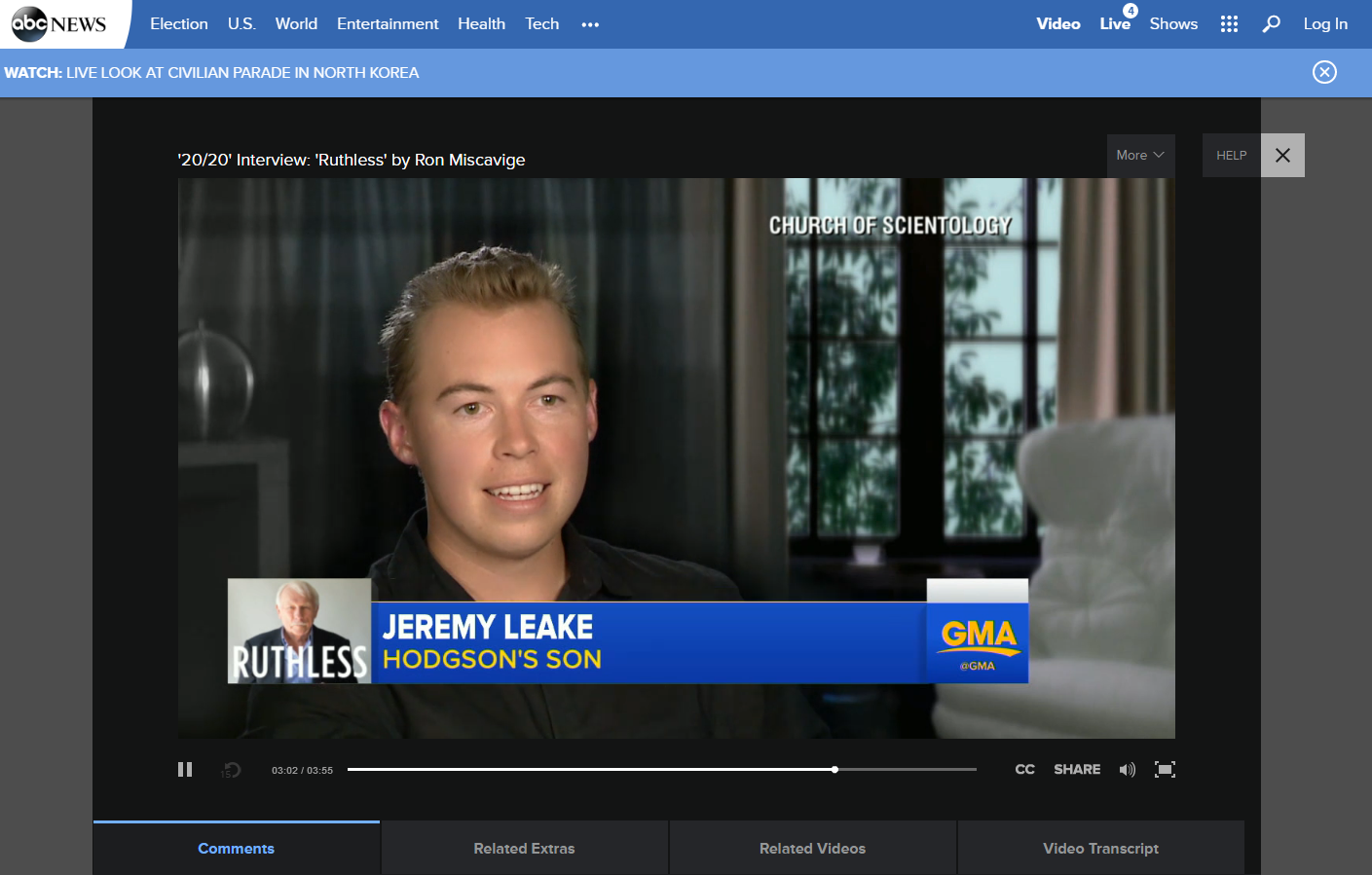The image size is (1372, 875).
Task: Pause the video playback
Action: [x=185, y=770]
